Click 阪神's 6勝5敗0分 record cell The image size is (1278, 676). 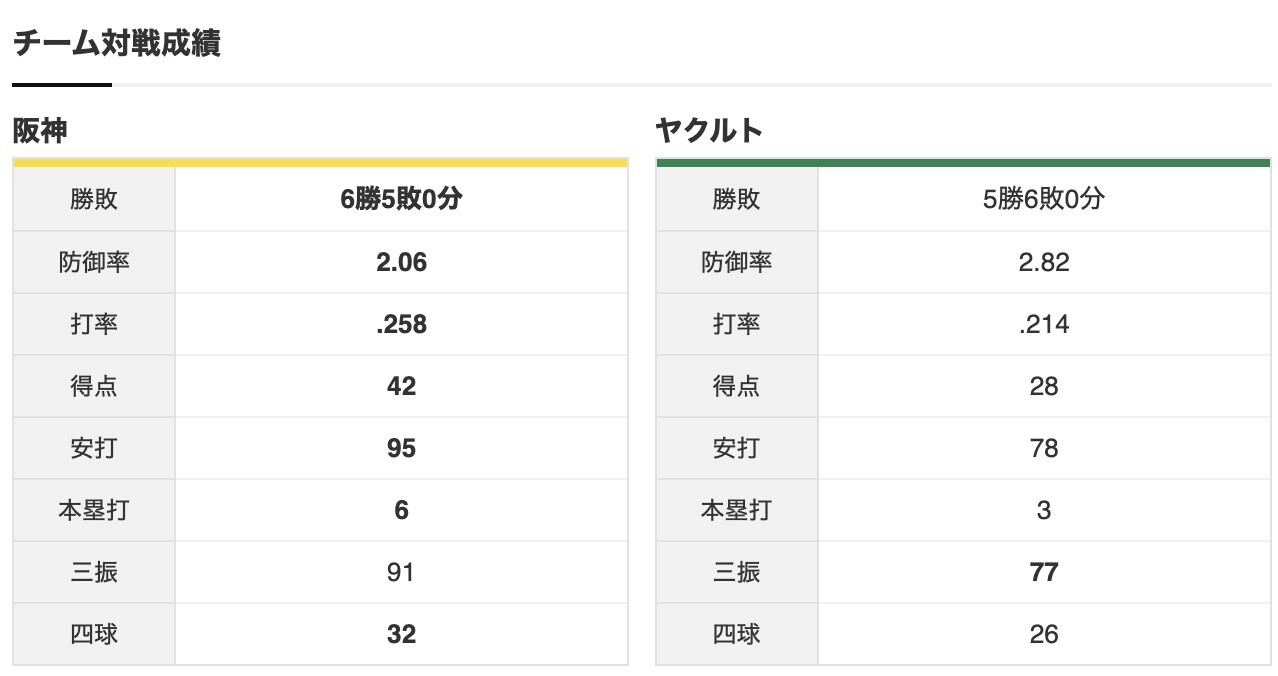coord(401,200)
